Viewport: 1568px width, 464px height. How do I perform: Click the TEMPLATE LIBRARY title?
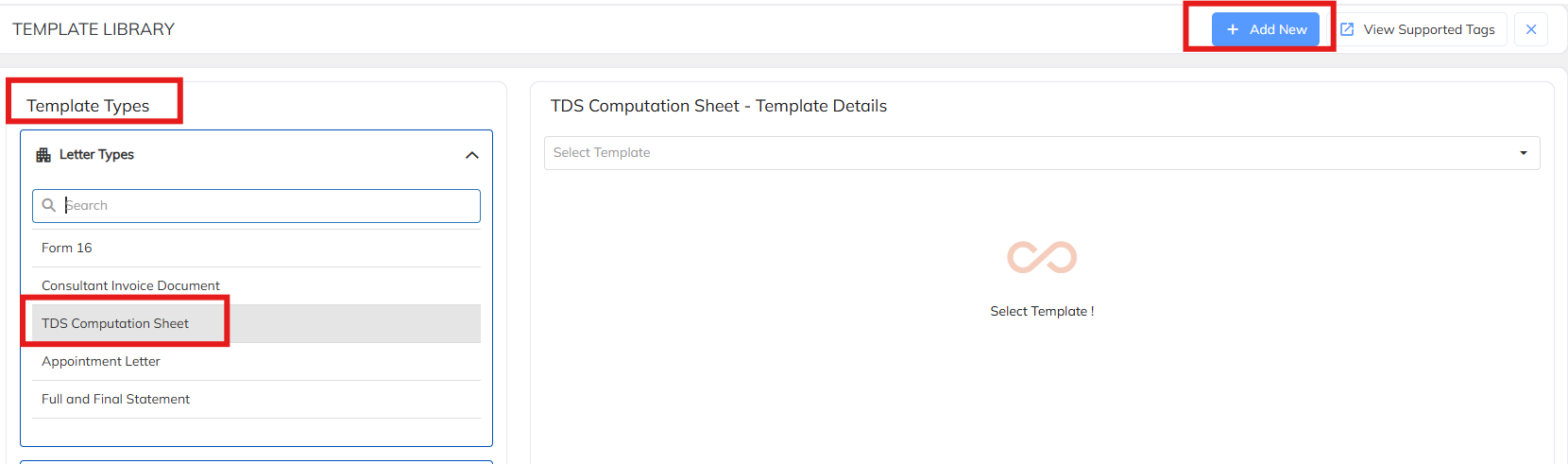(x=94, y=29)
